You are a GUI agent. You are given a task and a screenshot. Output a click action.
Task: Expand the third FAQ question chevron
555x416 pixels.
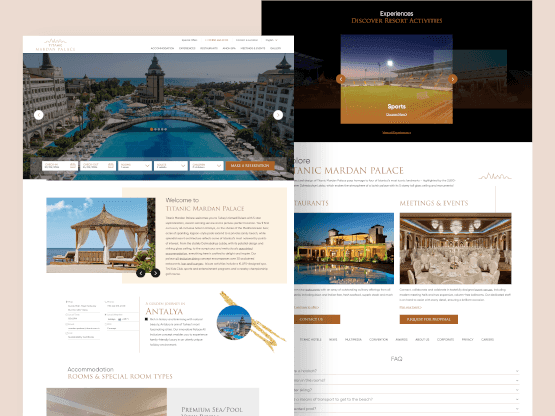[517, 390]
